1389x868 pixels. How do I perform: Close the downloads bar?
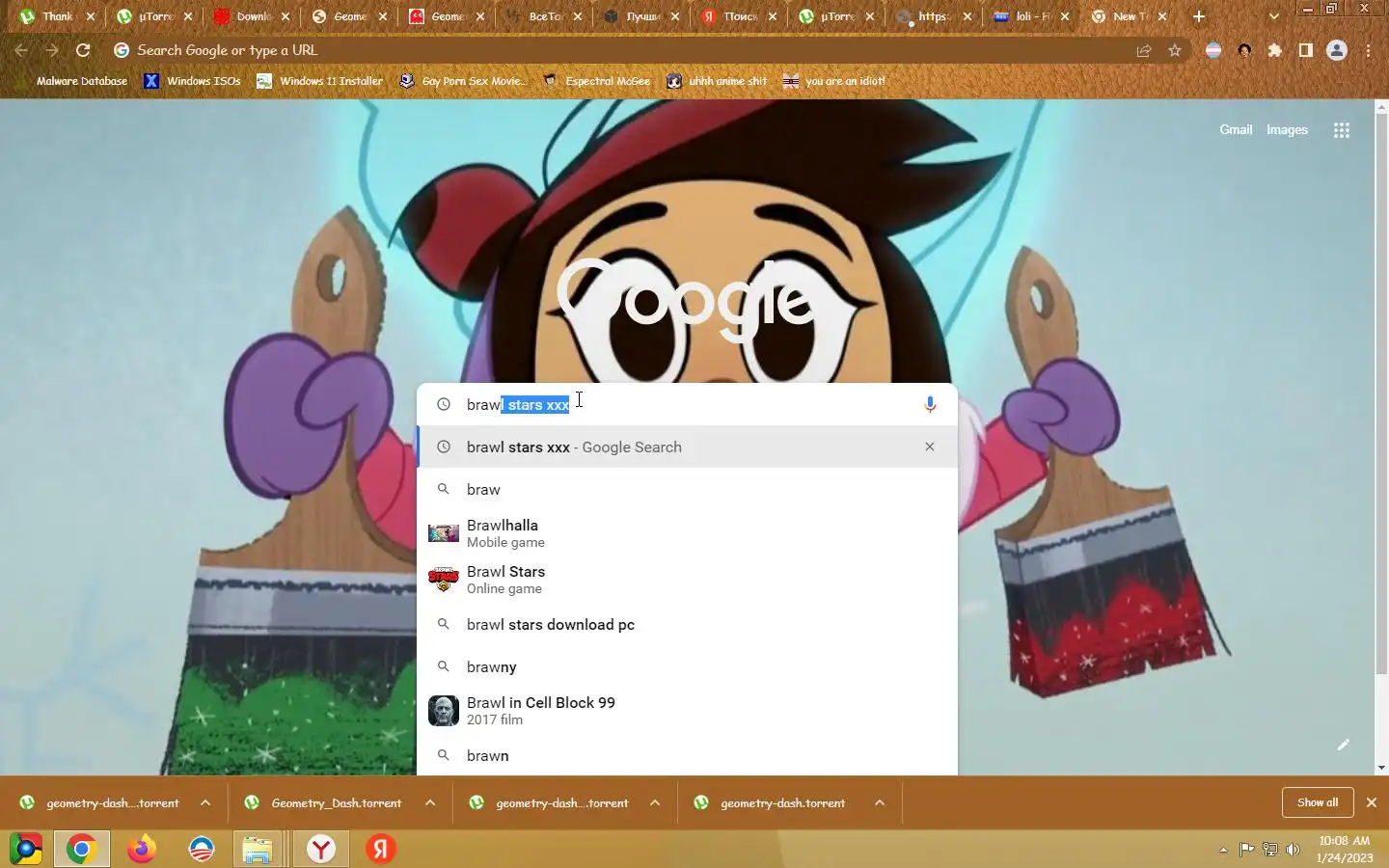click(1371, 802)
